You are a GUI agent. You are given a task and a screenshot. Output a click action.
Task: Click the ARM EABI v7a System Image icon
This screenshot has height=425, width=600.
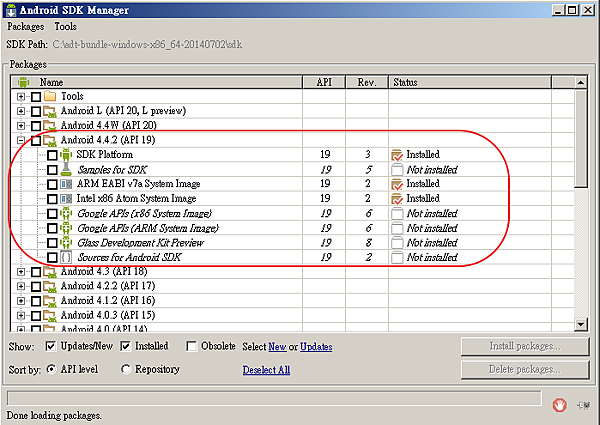coord(66,184)
